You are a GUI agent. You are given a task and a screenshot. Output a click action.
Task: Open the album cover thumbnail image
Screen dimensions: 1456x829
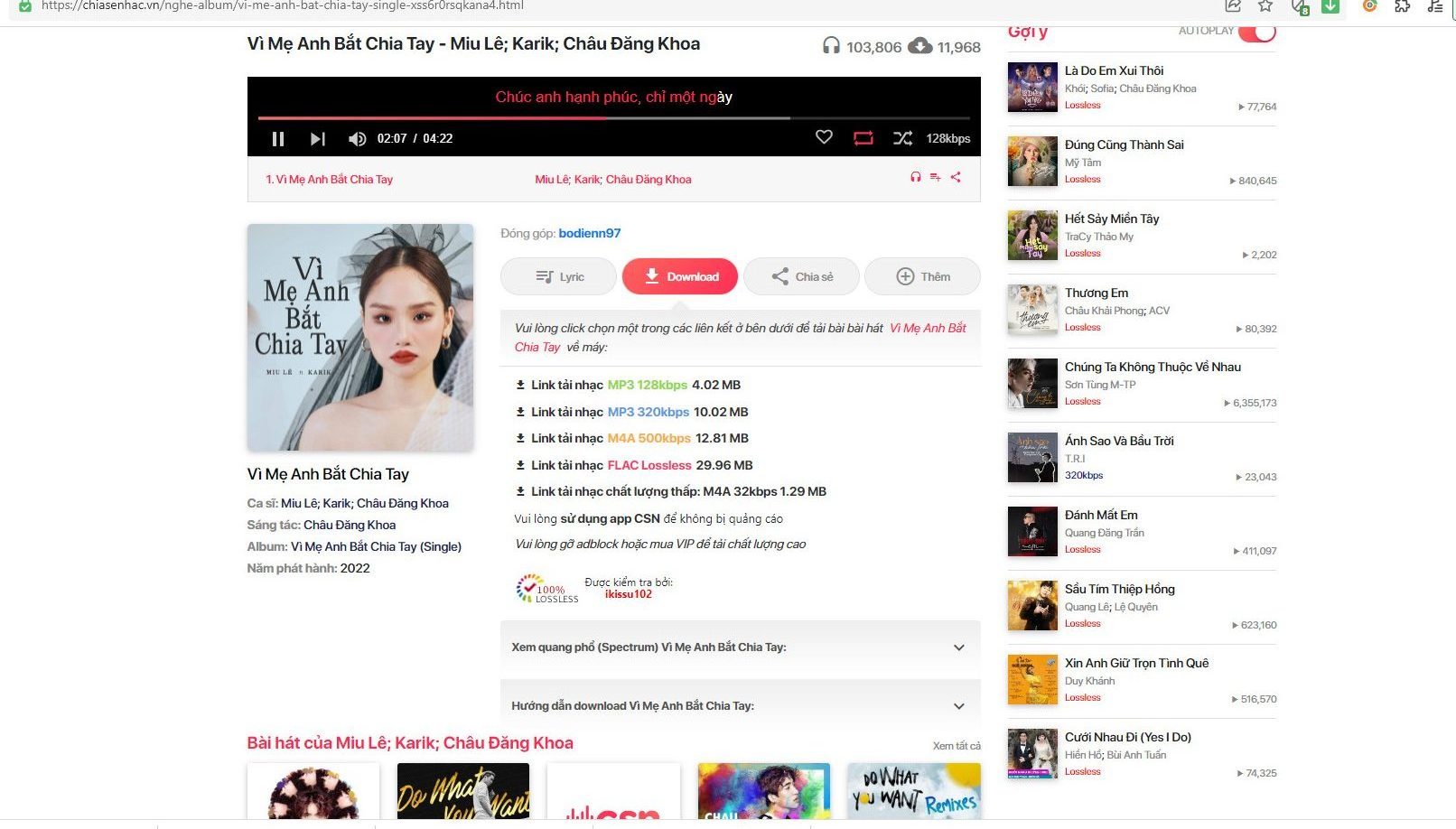pos(359,338)
